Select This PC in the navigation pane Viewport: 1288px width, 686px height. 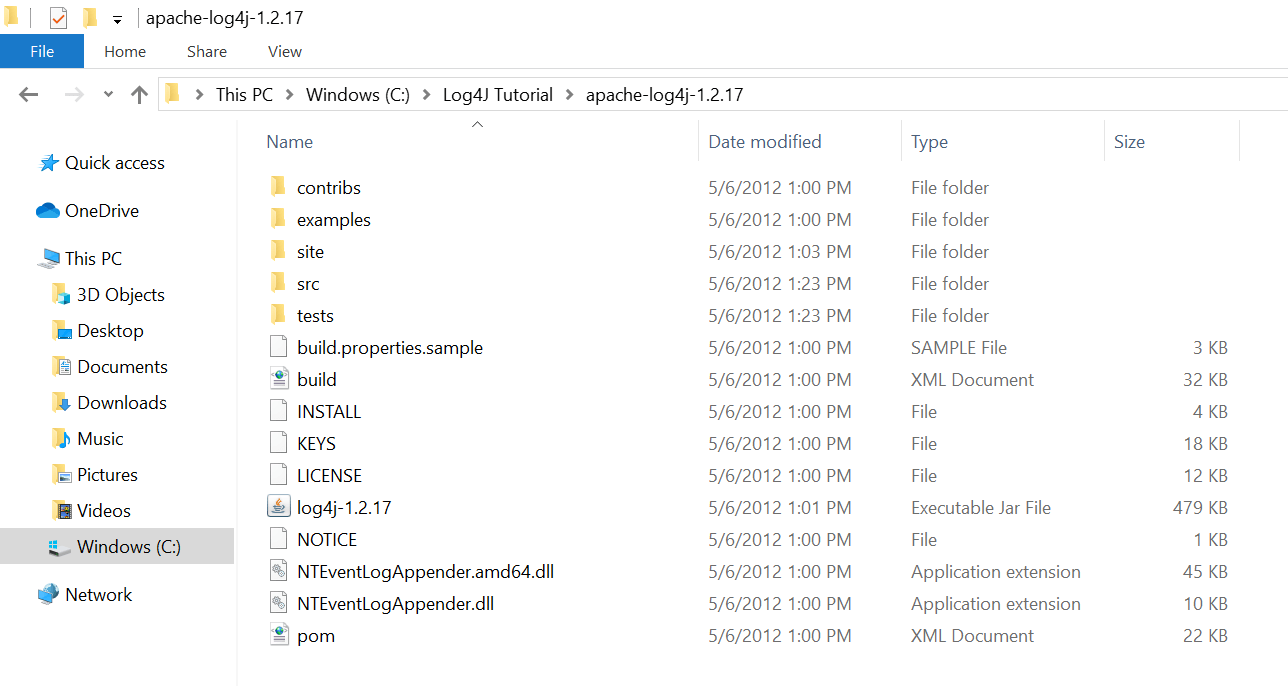click(x=93, y=259)
